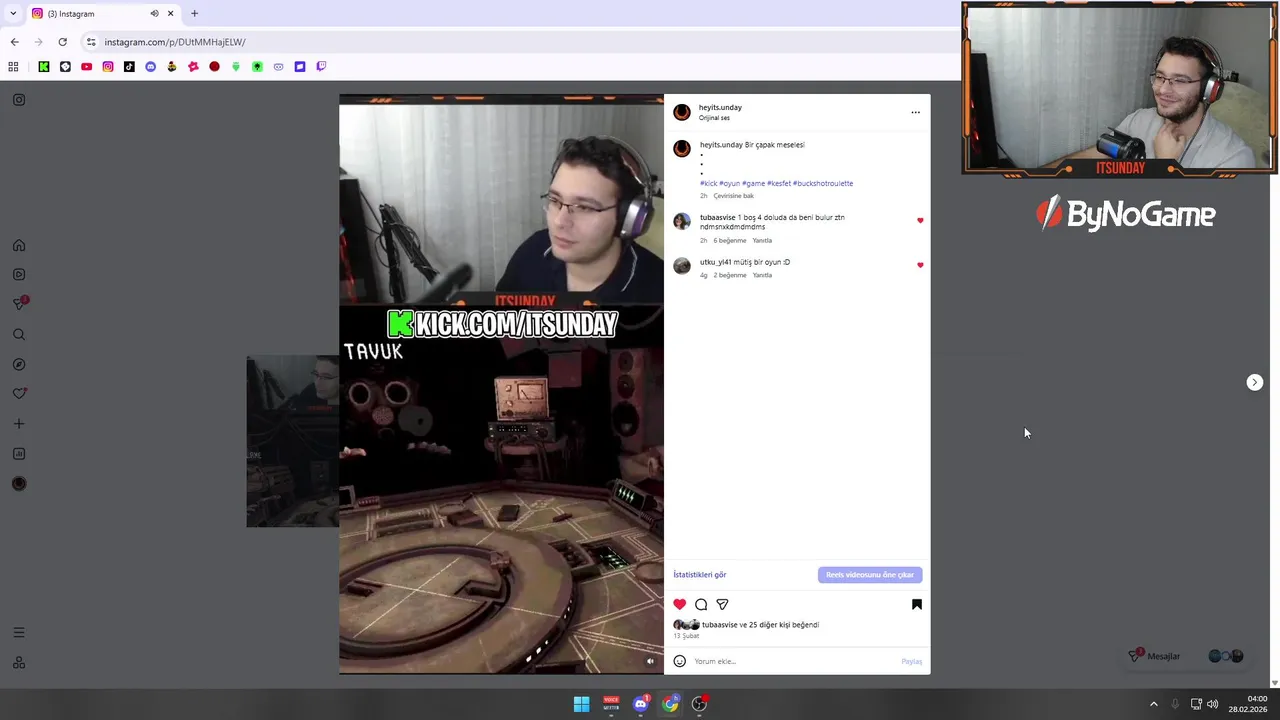Open the tab search dropdown arrow
1280x720 pixels.
pos(13,14)
